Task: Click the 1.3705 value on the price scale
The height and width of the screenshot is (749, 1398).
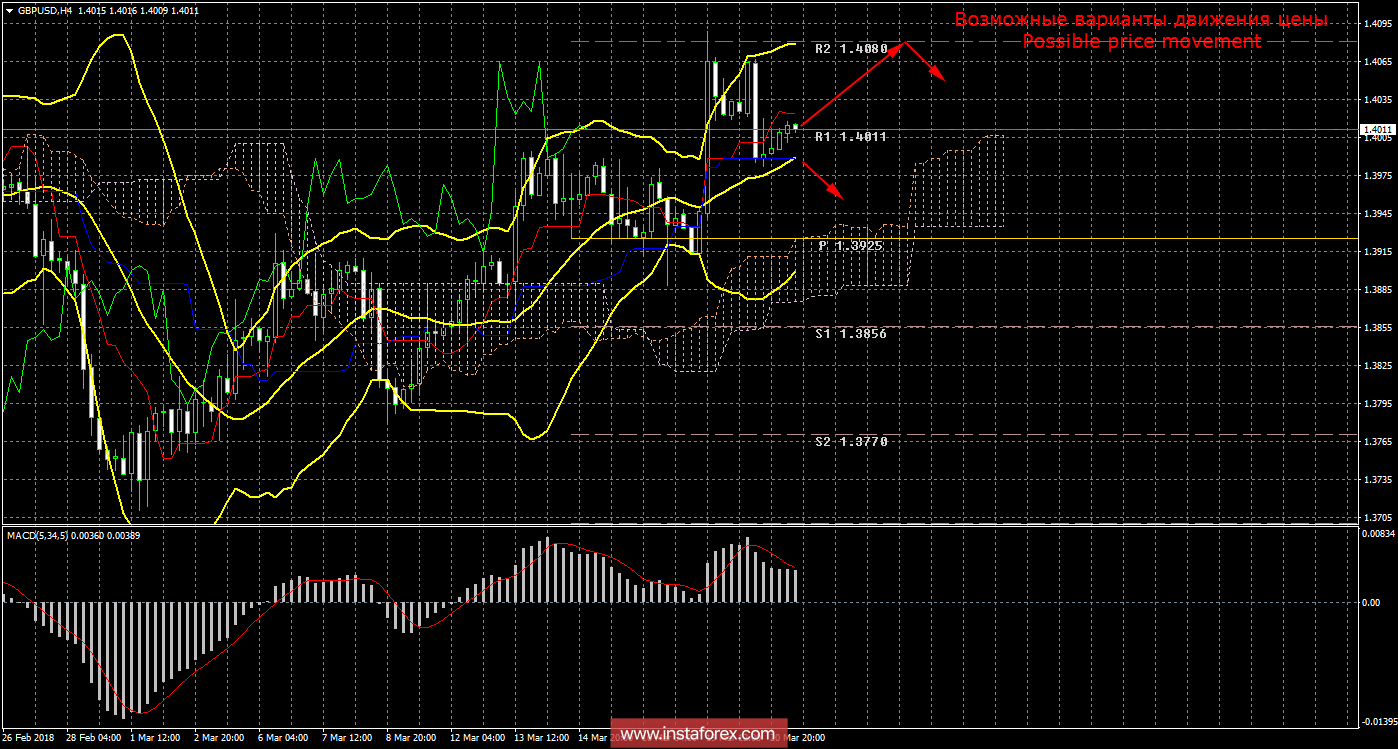Action: click(1376, 517)
